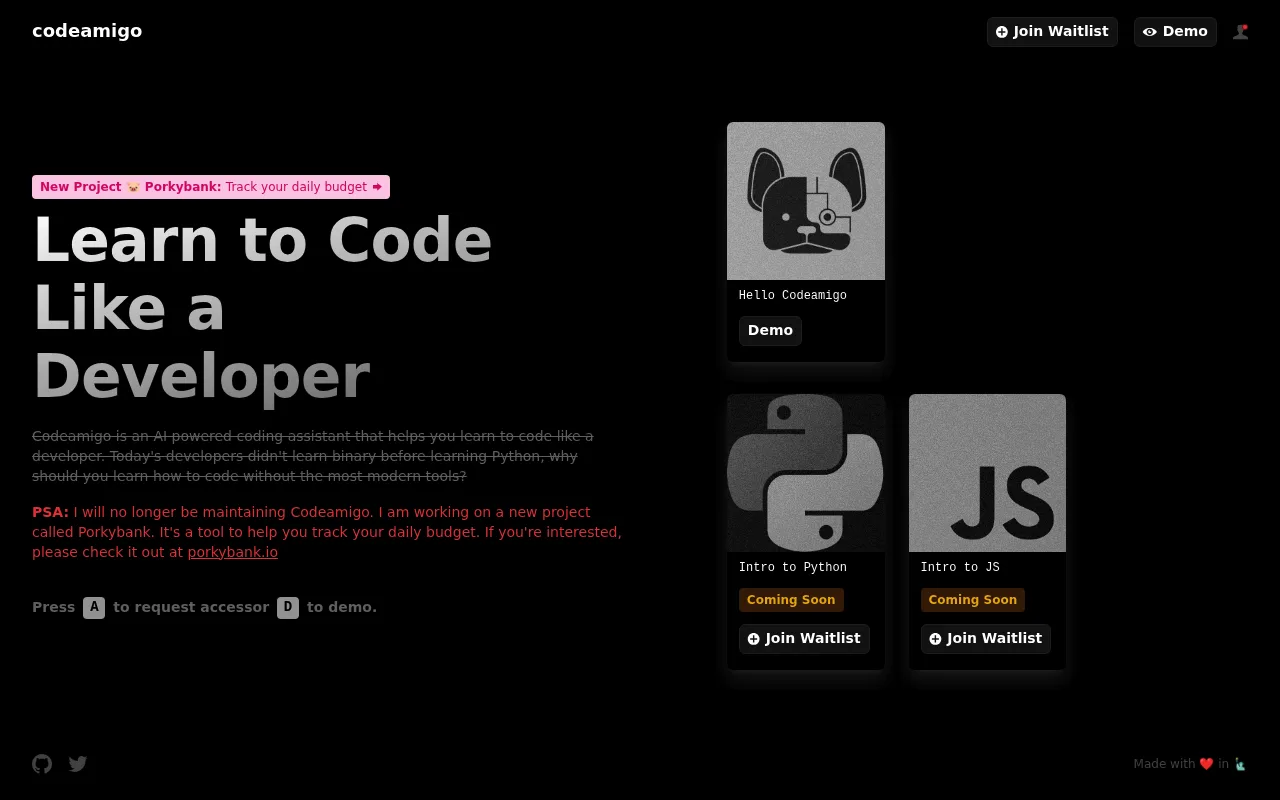Click Coming Soon badge on Python card
The image size is (1280, 800).
pyautogui.click(x=791, y=600)
